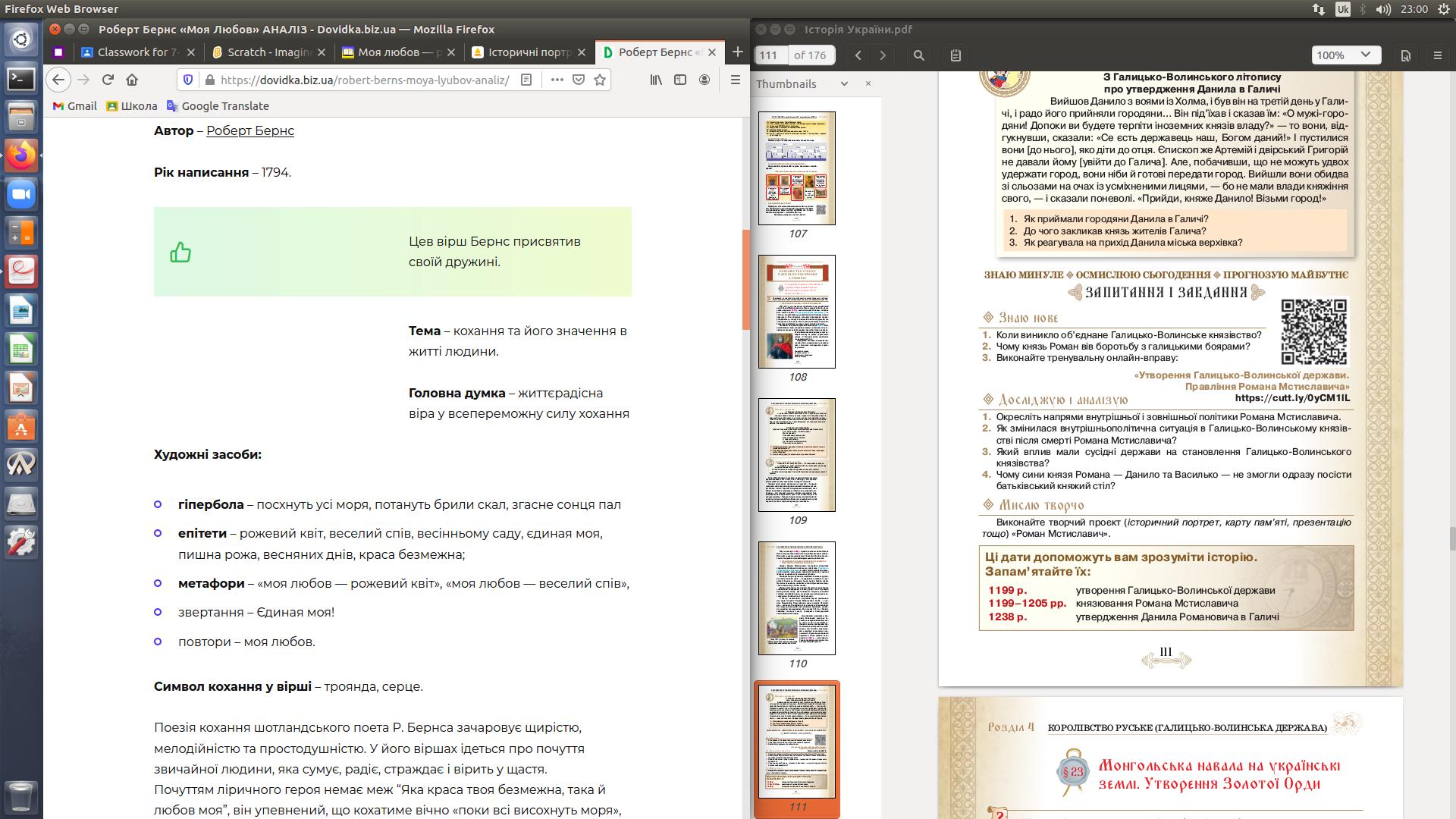1456x819 pixels.
Task: Toggle Firefox sidebar view
Action: [680, 80]
